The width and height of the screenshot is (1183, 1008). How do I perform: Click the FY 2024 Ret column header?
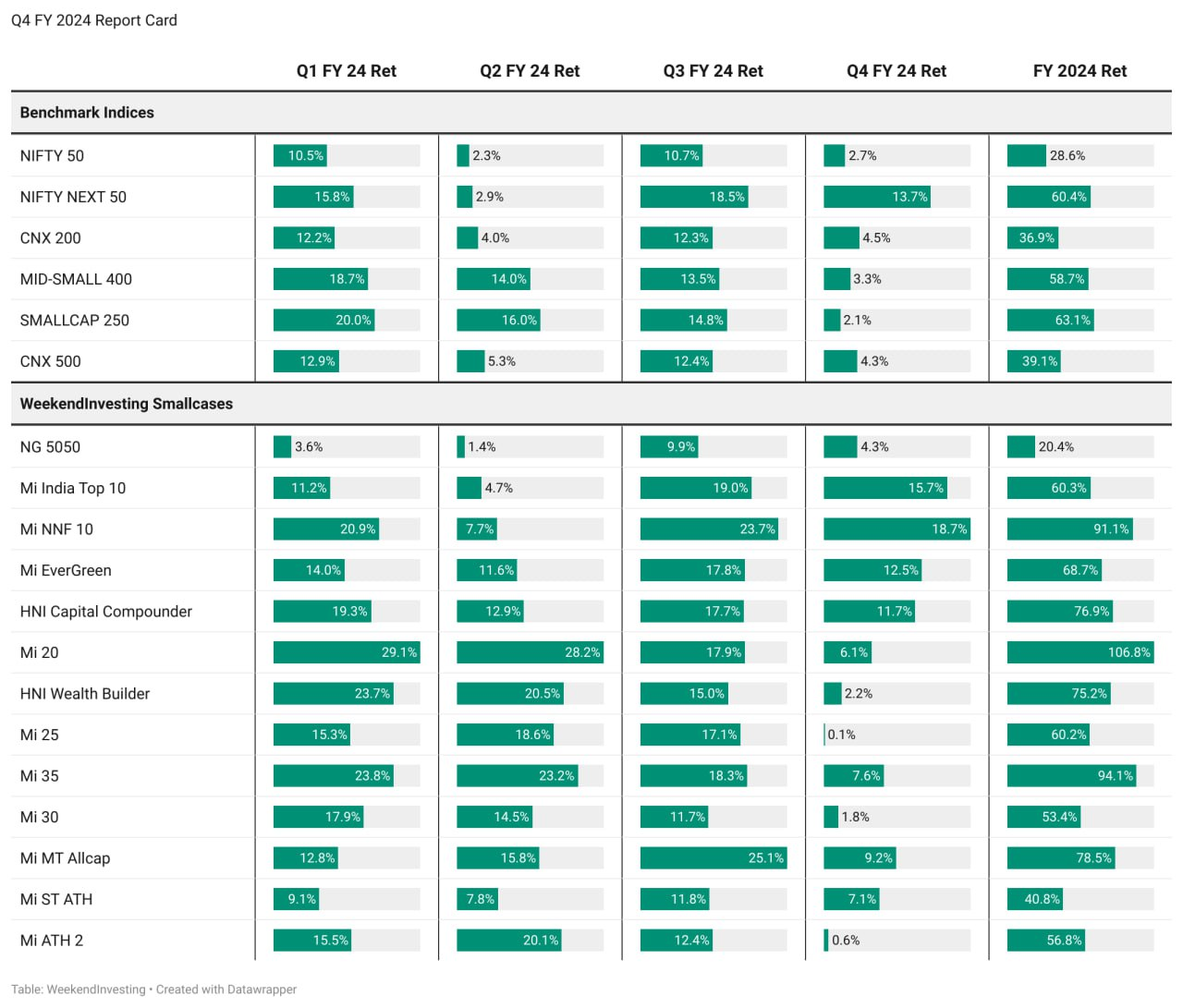(x=1079, y=71)
